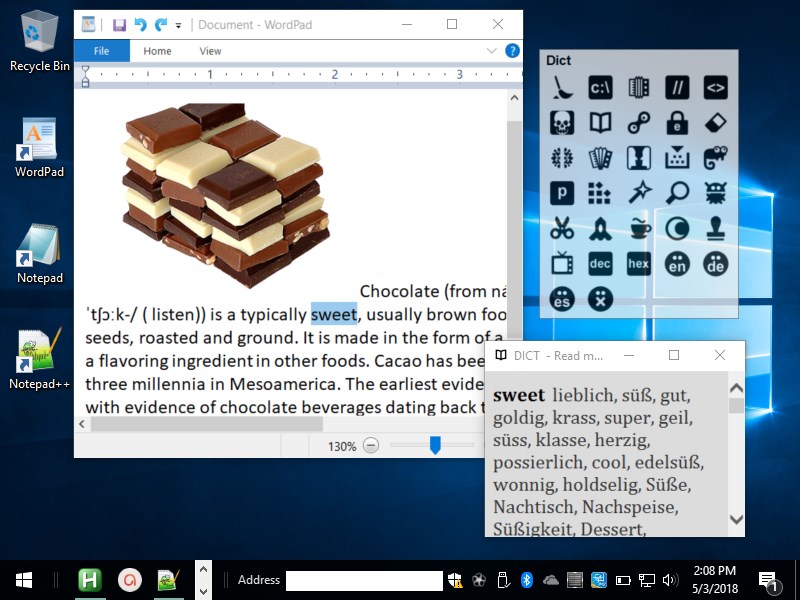The image size is (800, 600).
Task: Click the magnifying glass icon in Dict panel
Action: pos(677,193)
